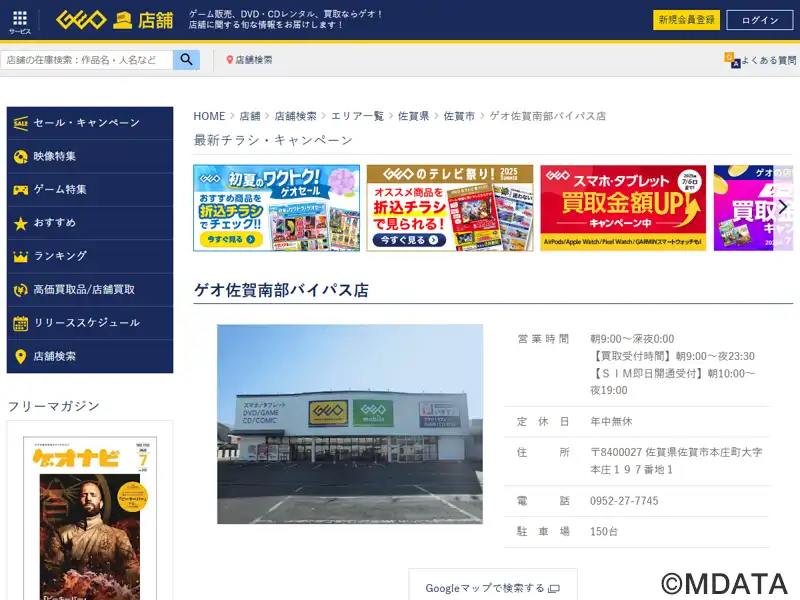
Task: Open GEOのテレビ祭り banner
Action: [x=450, y=208]
